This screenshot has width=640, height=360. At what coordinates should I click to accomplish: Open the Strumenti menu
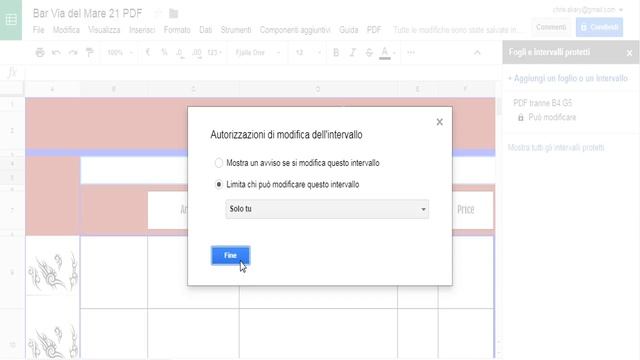pos(236,30)
